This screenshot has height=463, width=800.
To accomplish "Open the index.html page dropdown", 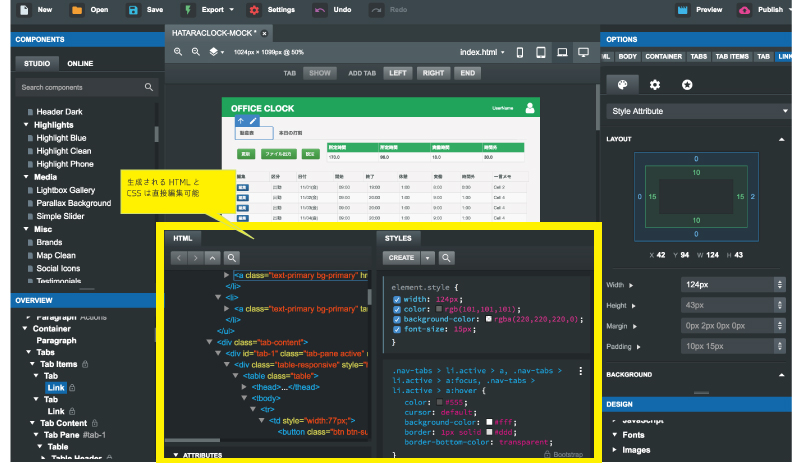I will click(x=481, y=52).
